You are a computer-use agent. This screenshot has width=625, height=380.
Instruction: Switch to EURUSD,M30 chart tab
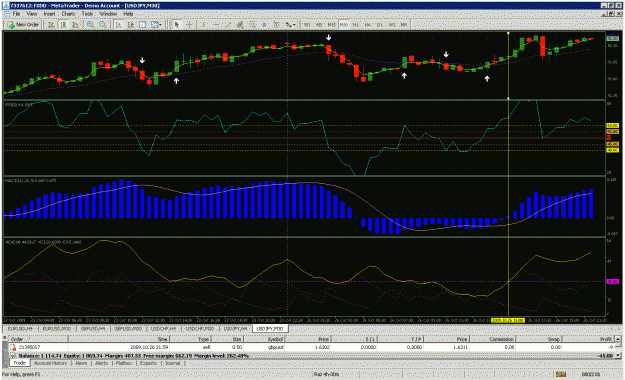tap(57, 329)
